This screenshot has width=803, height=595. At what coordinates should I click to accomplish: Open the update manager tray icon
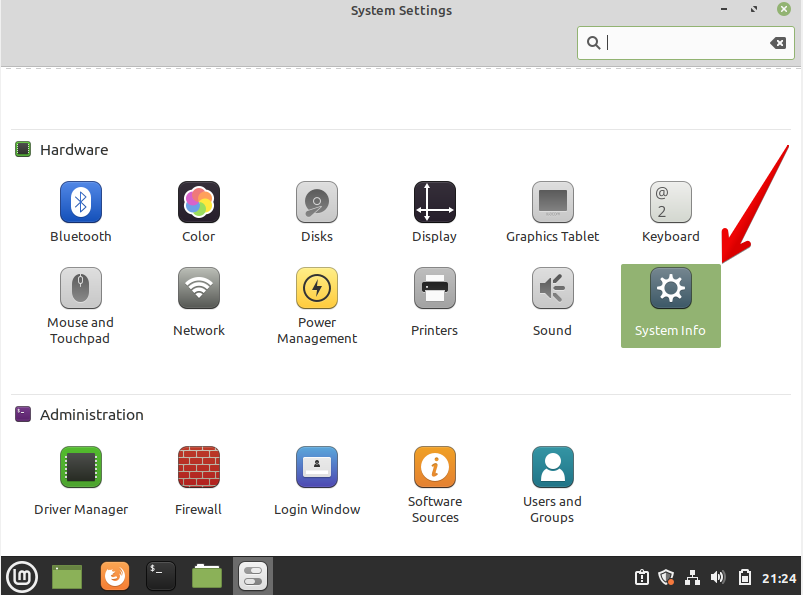[642, 578]
